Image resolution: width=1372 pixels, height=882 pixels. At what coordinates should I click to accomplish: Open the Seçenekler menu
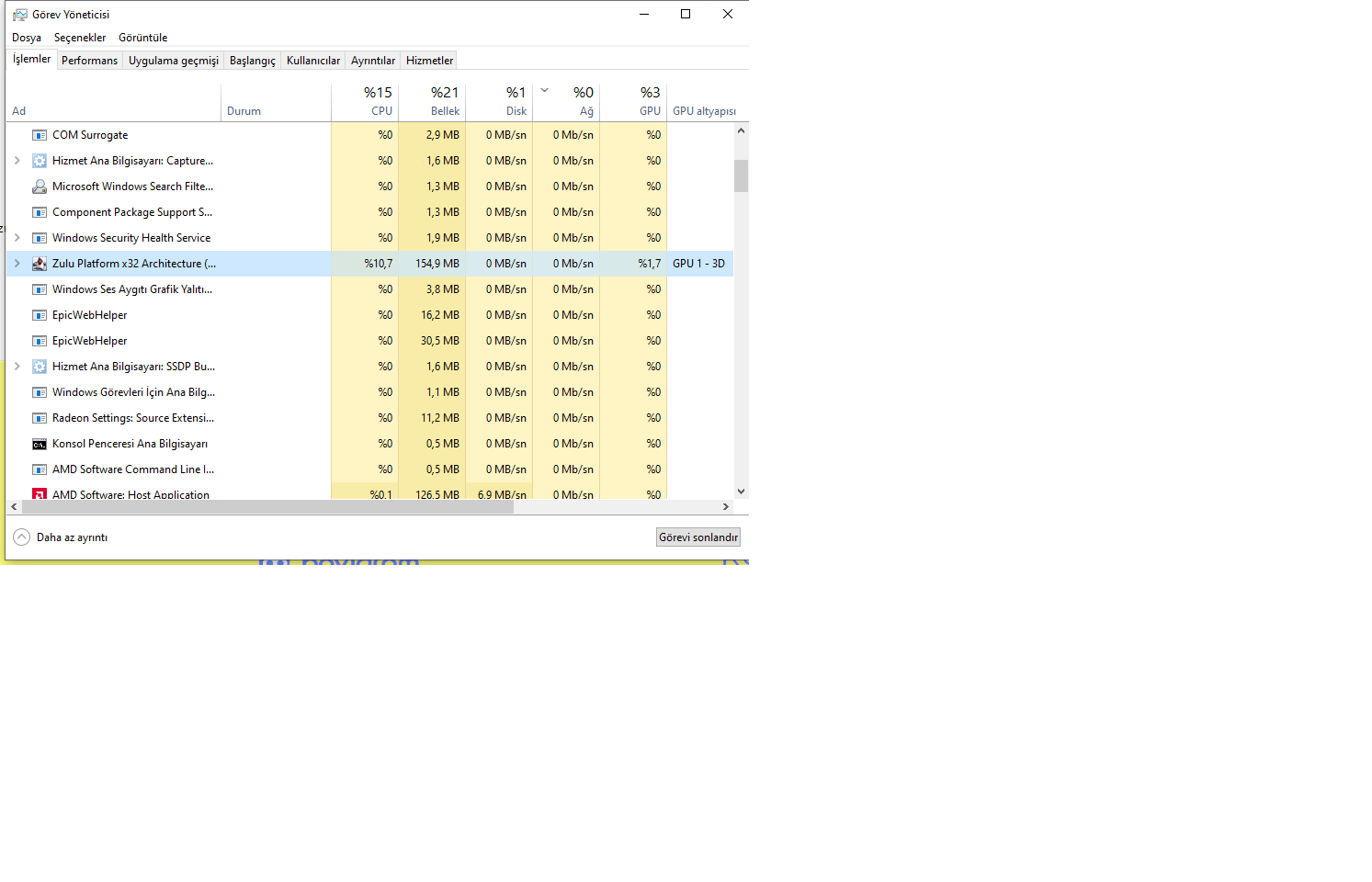click(80, 38)
